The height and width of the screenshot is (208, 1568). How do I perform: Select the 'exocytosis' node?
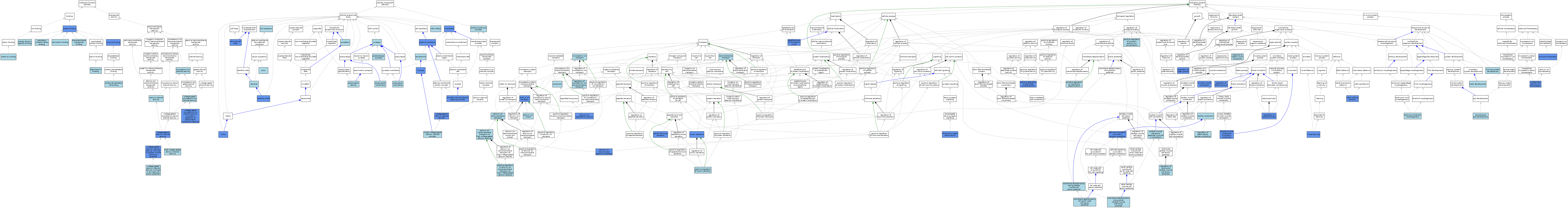(x=558, y=84)
